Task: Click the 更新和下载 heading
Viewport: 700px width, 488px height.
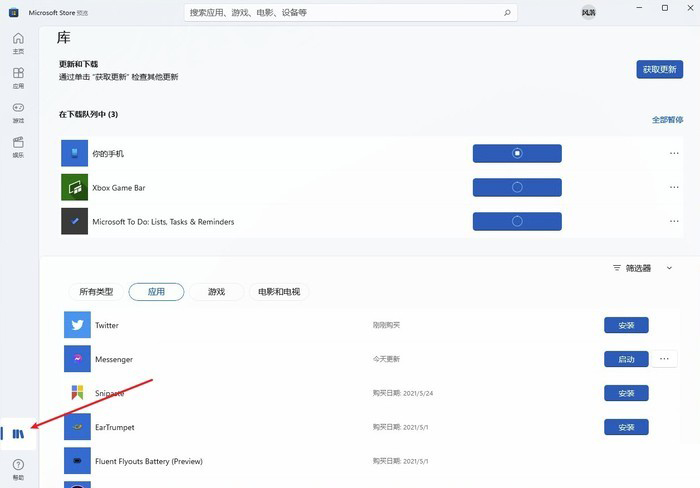Action: tap(79, 64)
